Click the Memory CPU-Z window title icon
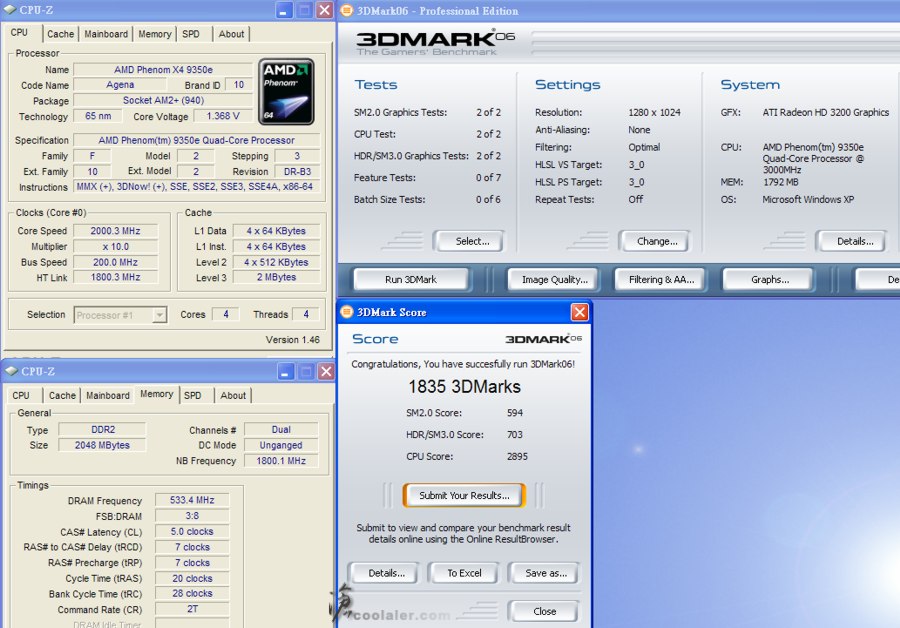Image resolution: width=900 pixels, height=628 pixels. coord(11,371)
